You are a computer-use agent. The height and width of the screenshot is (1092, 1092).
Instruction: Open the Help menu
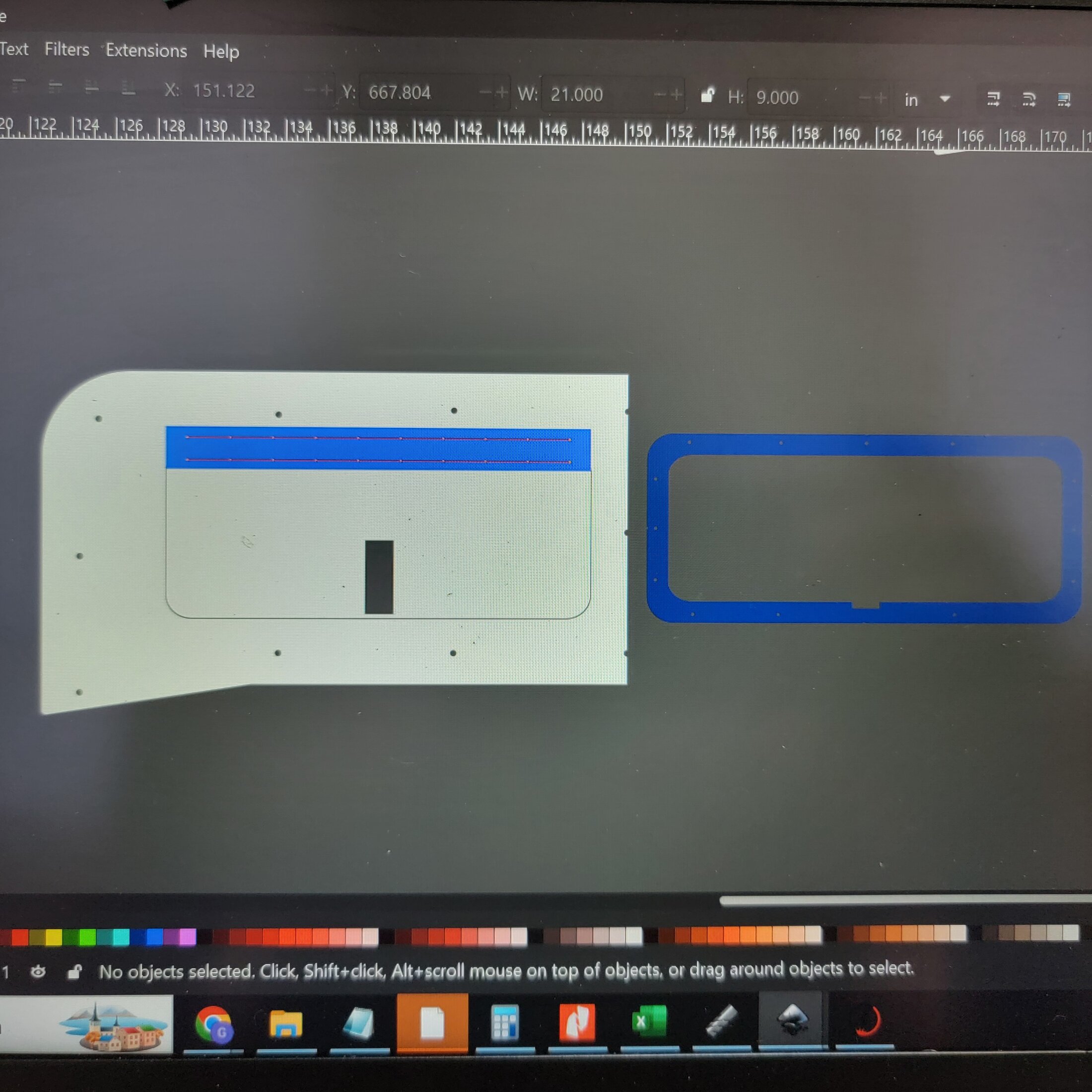[221, 52]
